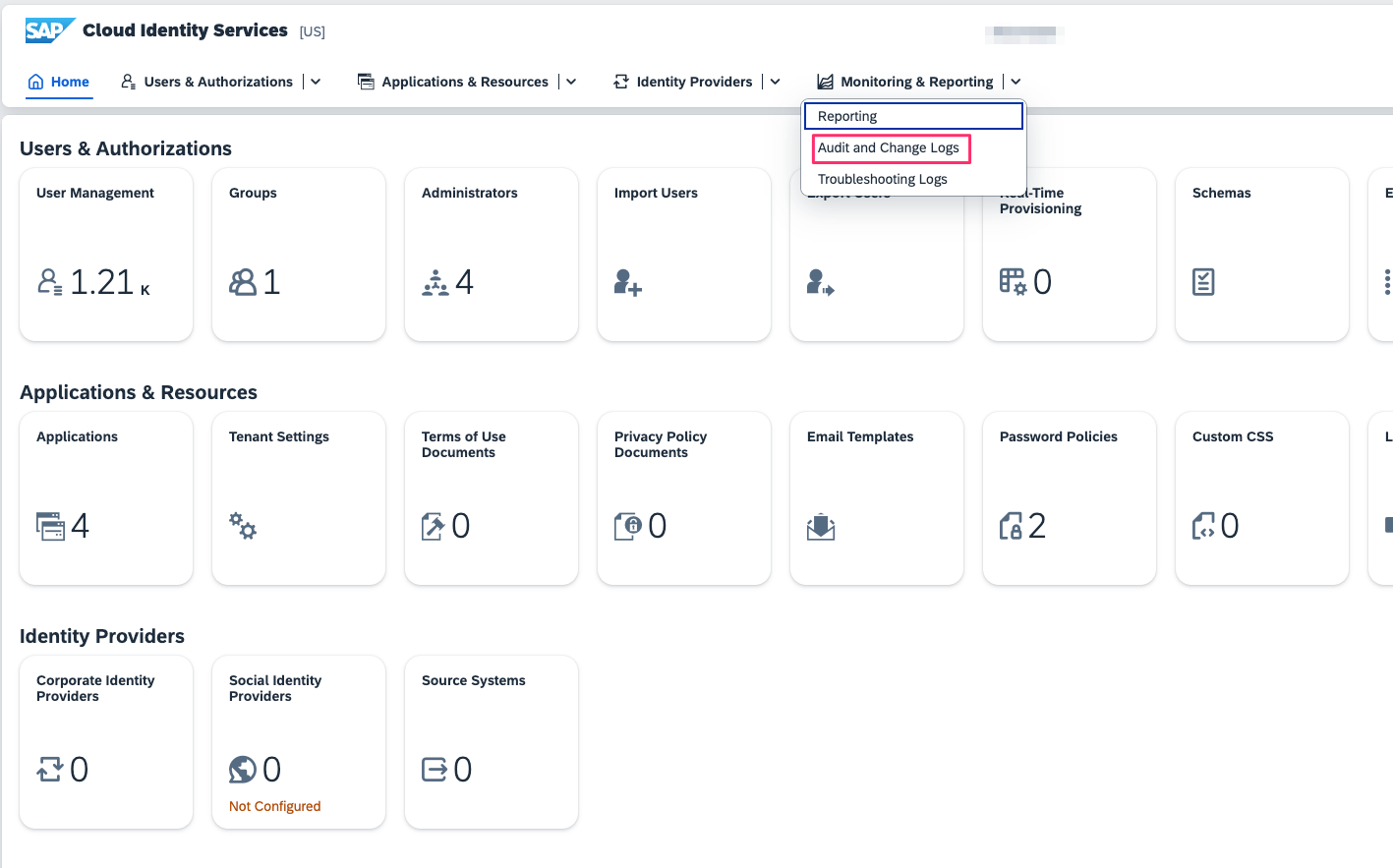Expand the Applications & Resources dropdown arrow
The height and width of the screenshot is (868, 1393).
tap(571, 82)
